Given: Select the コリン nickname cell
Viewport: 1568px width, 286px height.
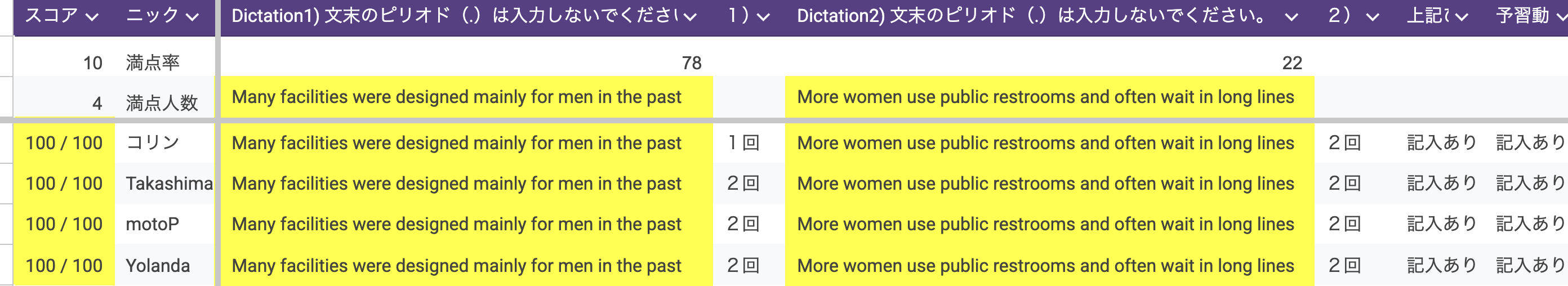Looking at the screenshot, I should (153, 143).
